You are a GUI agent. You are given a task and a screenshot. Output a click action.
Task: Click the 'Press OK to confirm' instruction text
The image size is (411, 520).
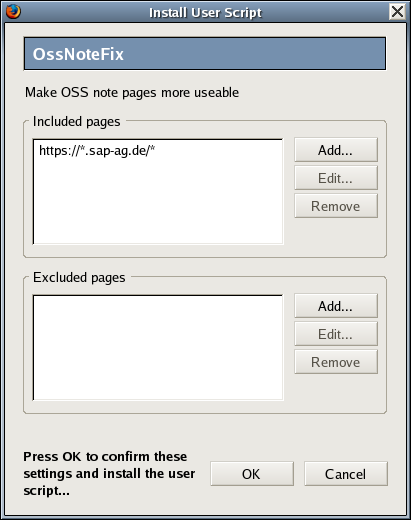[109, 473]
